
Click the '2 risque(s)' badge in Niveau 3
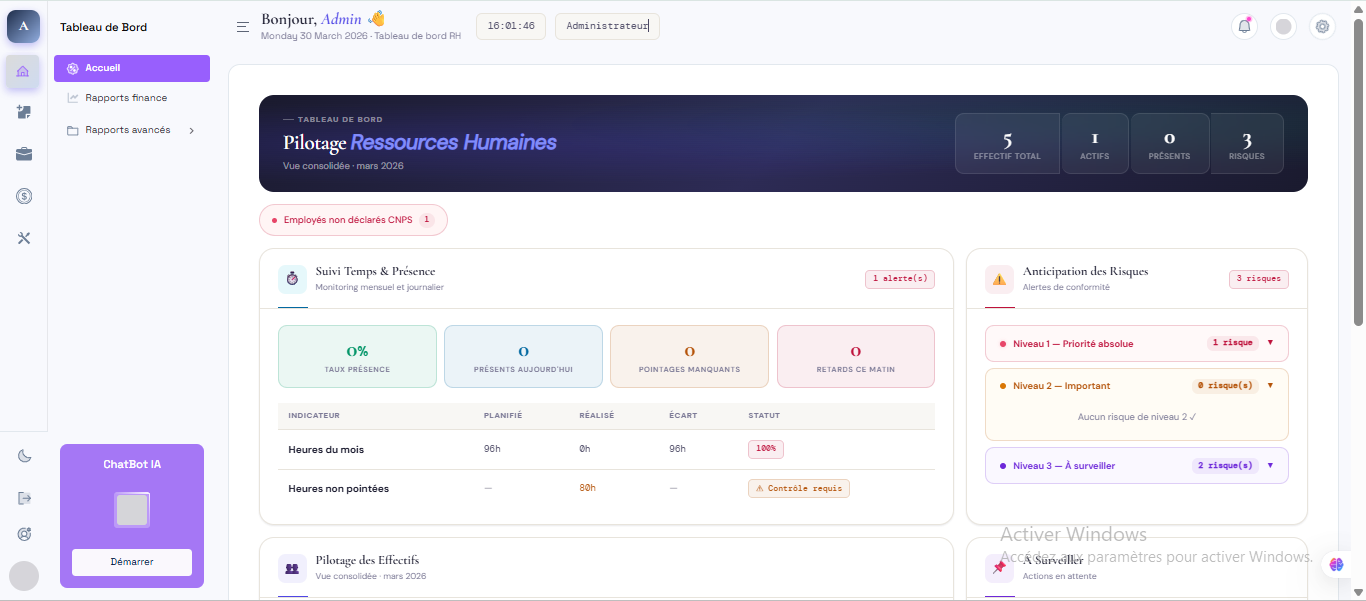point(1225,466)
